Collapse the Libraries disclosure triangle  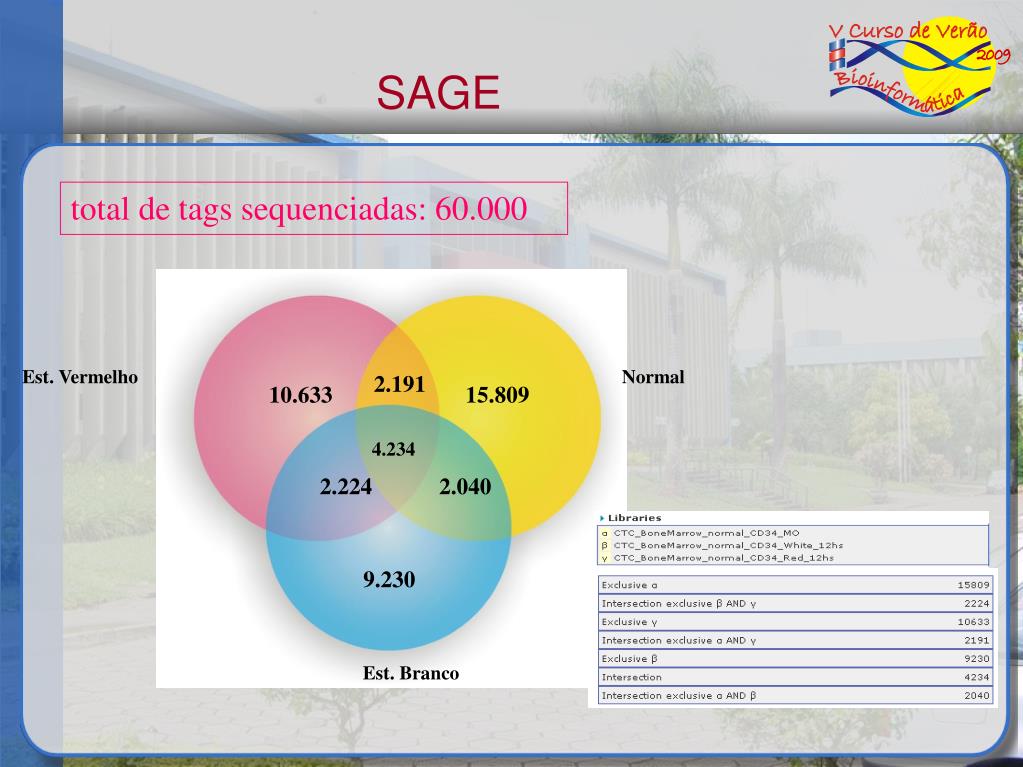[602, 519]
